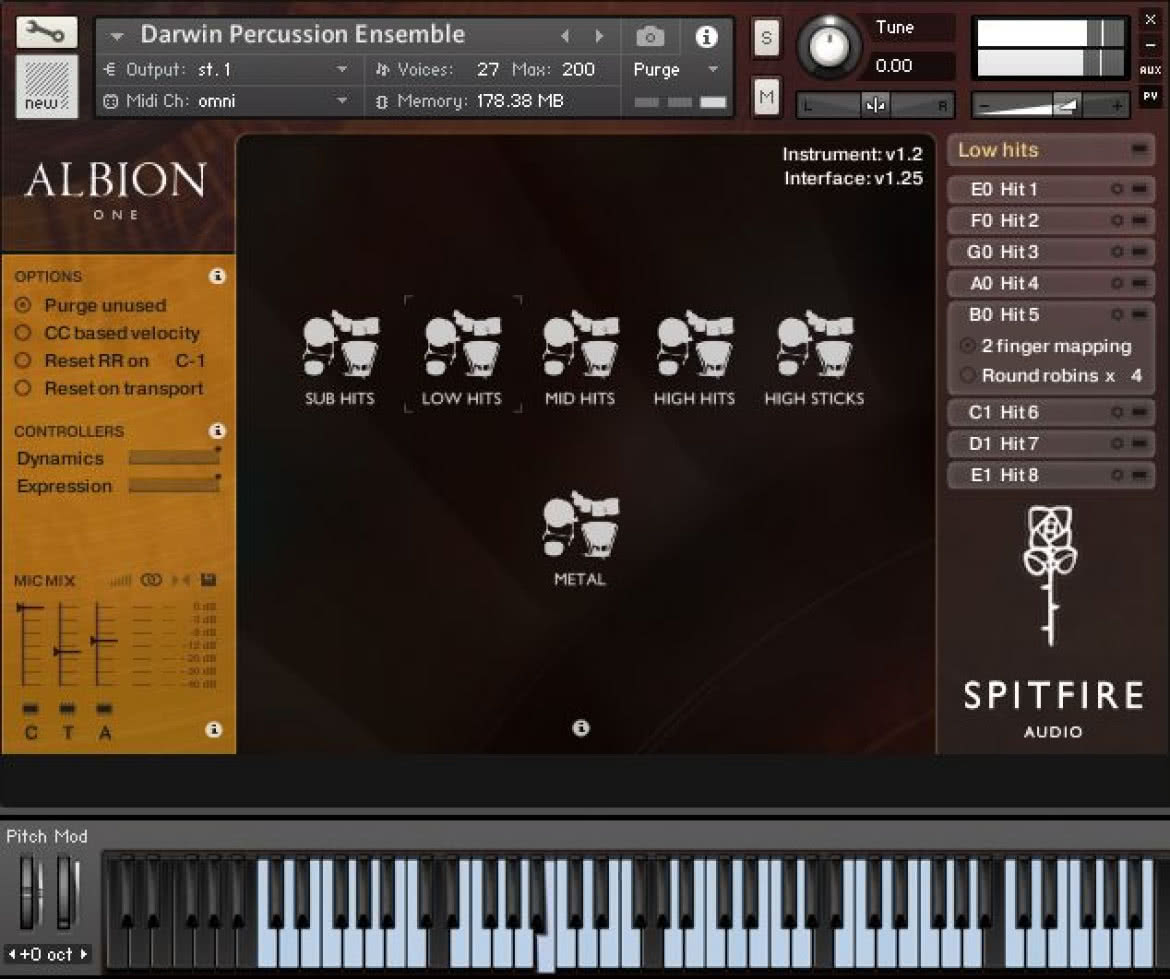
Task: Expand the F0 Hit 2 row toggle
Action: pos(1139,220)
